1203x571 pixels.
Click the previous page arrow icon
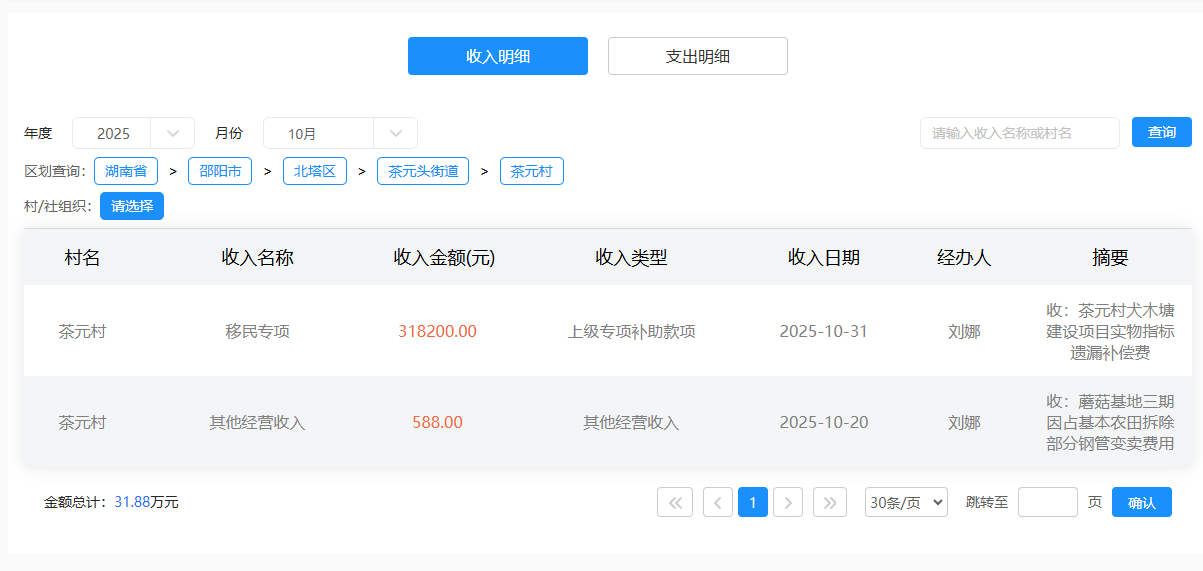coord(718,502)
